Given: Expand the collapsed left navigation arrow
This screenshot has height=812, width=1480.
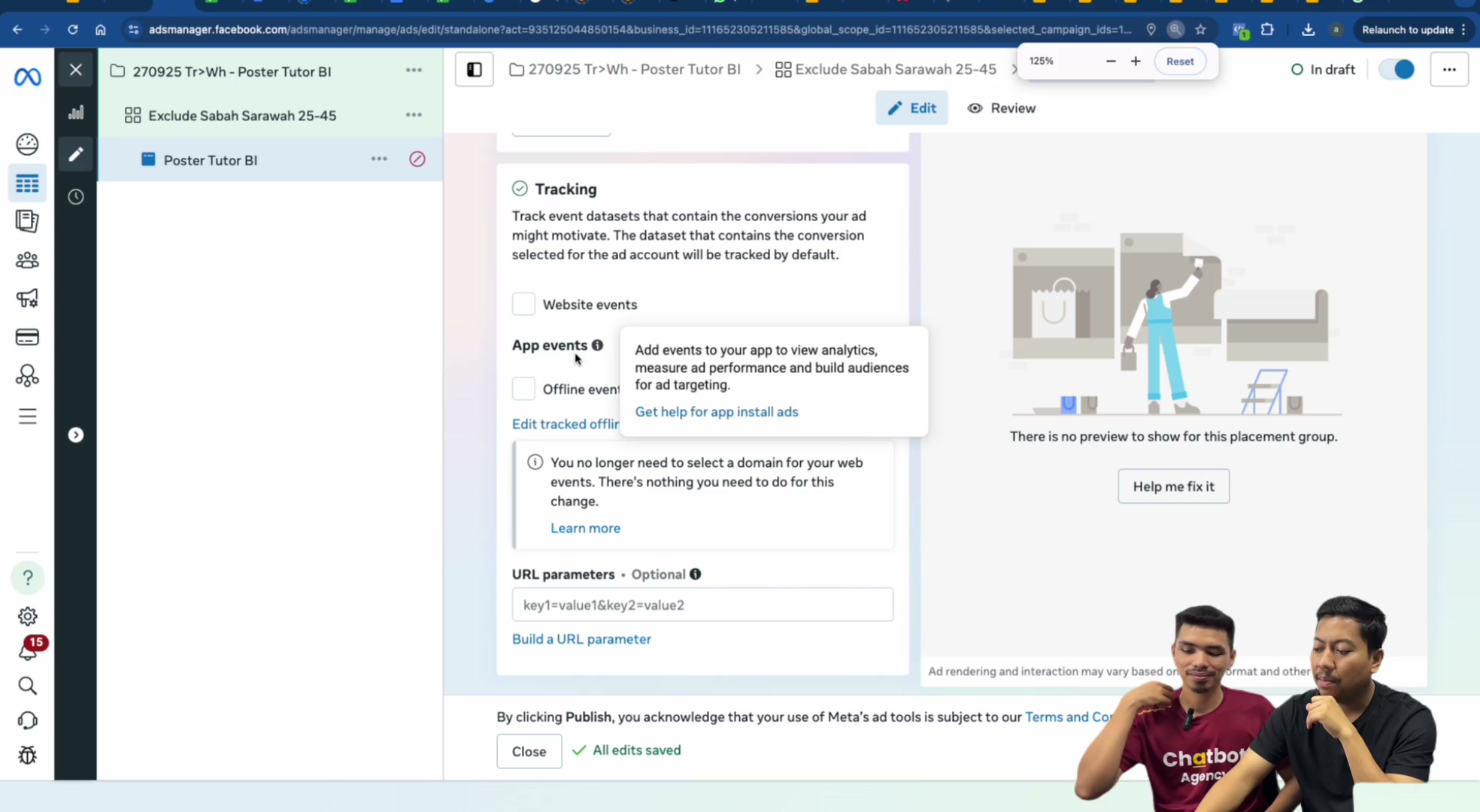Looking at the screenshot, I should click(76, 435).
